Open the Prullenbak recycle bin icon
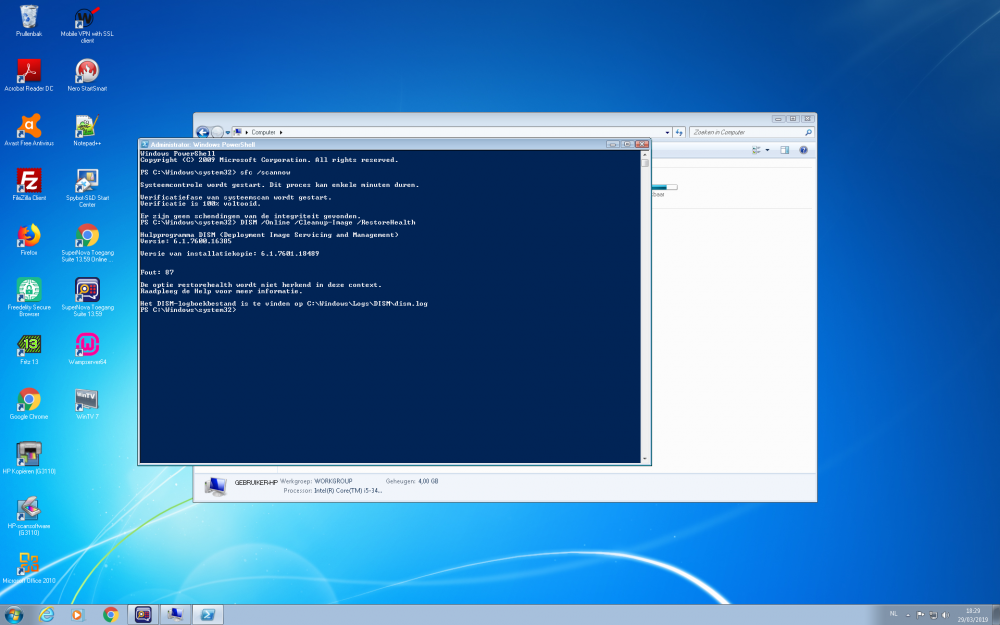The height and width of the screenshot is (625, 1000). pos(28,17)
